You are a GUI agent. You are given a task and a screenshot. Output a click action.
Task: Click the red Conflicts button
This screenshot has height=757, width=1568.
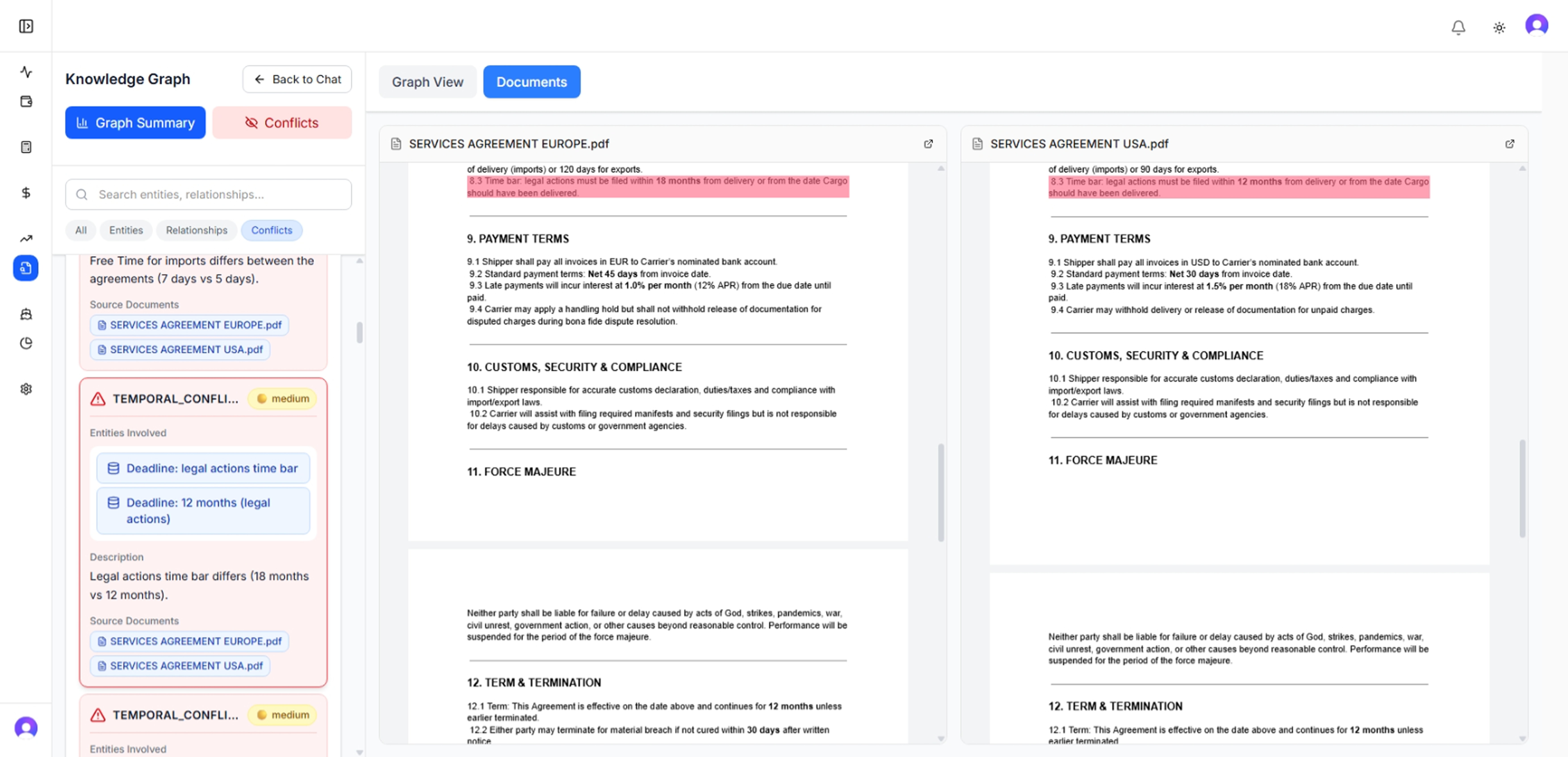coord(282,122)
